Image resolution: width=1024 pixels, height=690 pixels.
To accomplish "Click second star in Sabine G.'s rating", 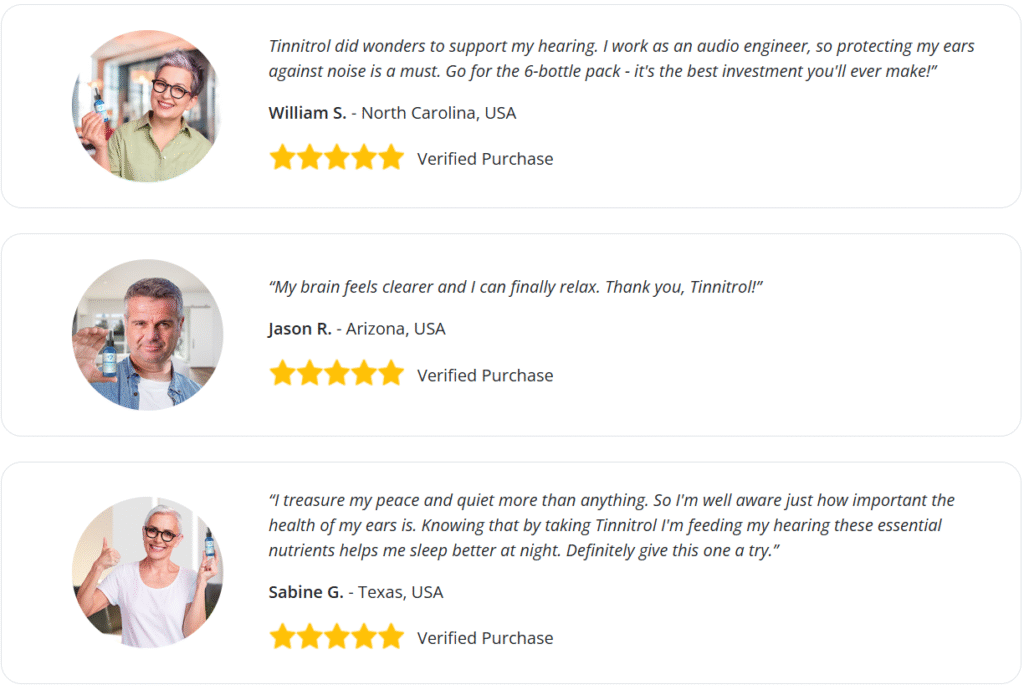I will pyautogui.click(x=310, y=637).
